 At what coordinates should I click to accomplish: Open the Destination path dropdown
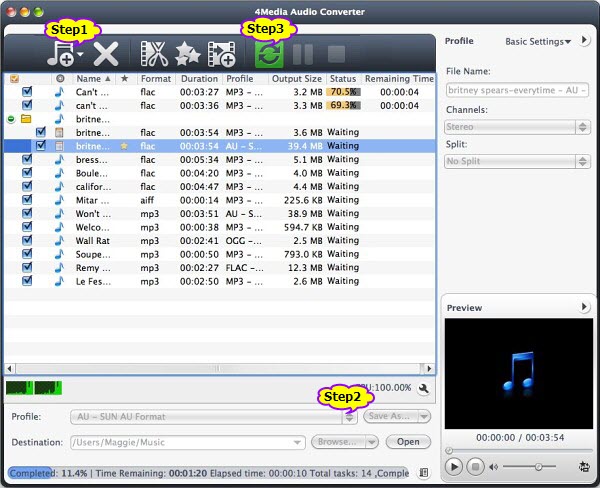pos(297,442)
